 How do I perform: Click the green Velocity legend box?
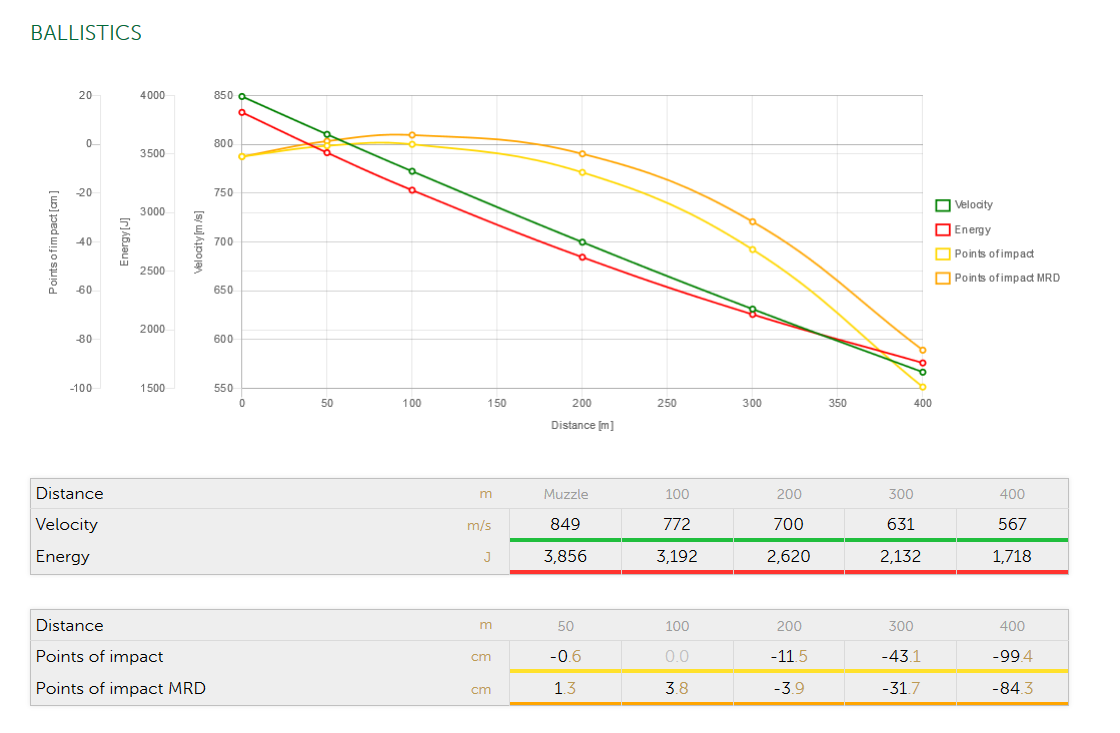[942, 205]
